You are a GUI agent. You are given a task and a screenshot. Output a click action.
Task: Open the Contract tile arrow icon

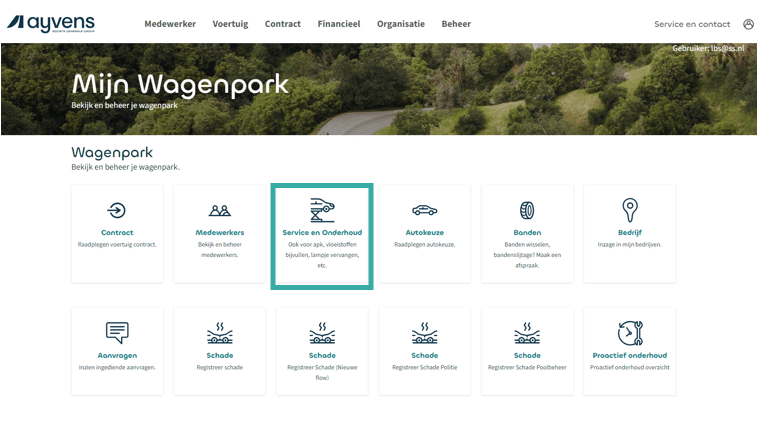pyautogui.click(x=117, y=211)
